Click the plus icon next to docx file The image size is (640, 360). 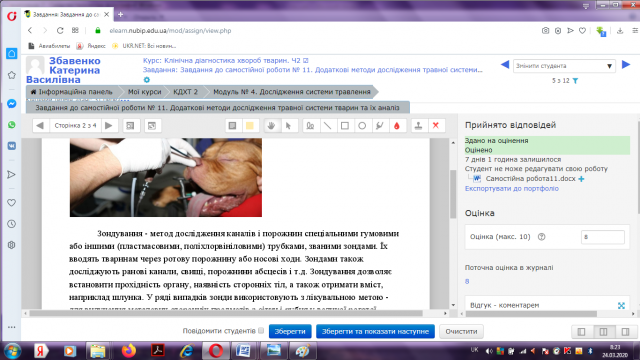click(x=581, y=179)
